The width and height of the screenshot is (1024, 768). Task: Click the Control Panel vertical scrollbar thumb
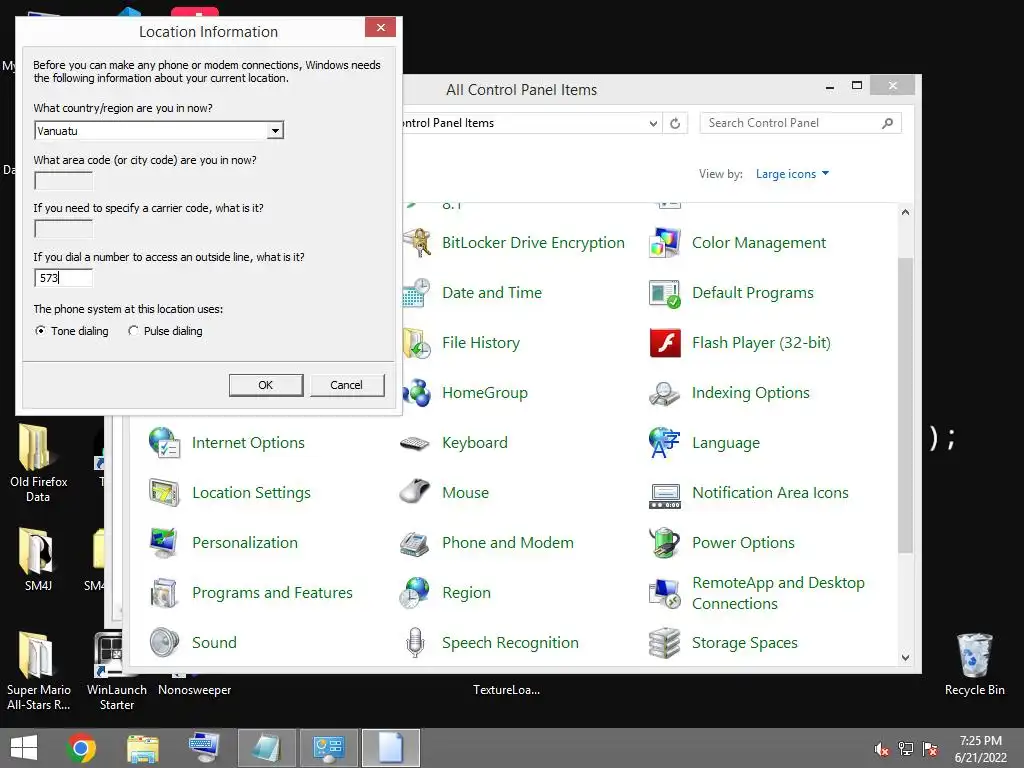[x=905, y=406]
